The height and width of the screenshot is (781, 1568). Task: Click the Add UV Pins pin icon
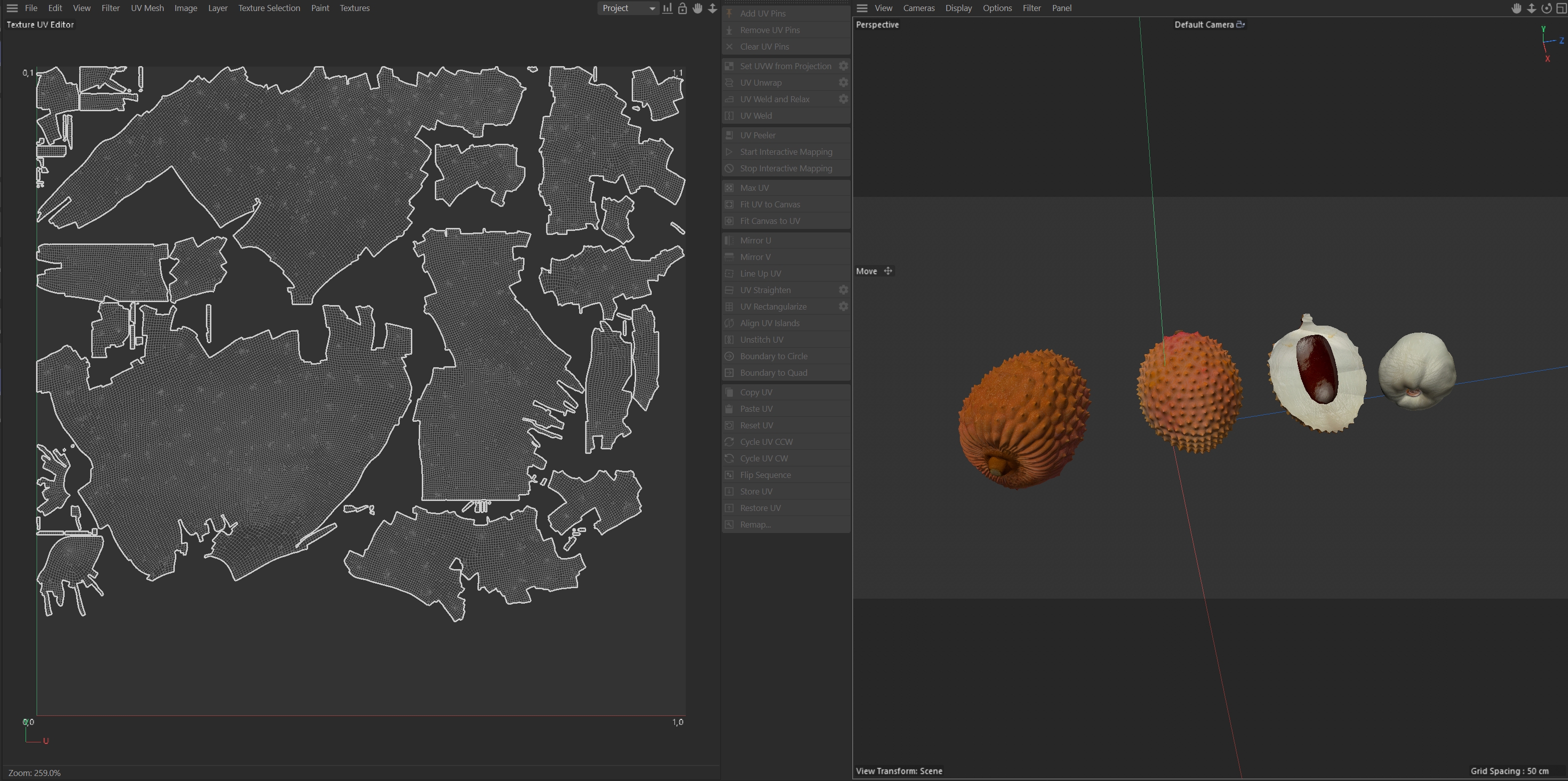(x=729, y=14)
